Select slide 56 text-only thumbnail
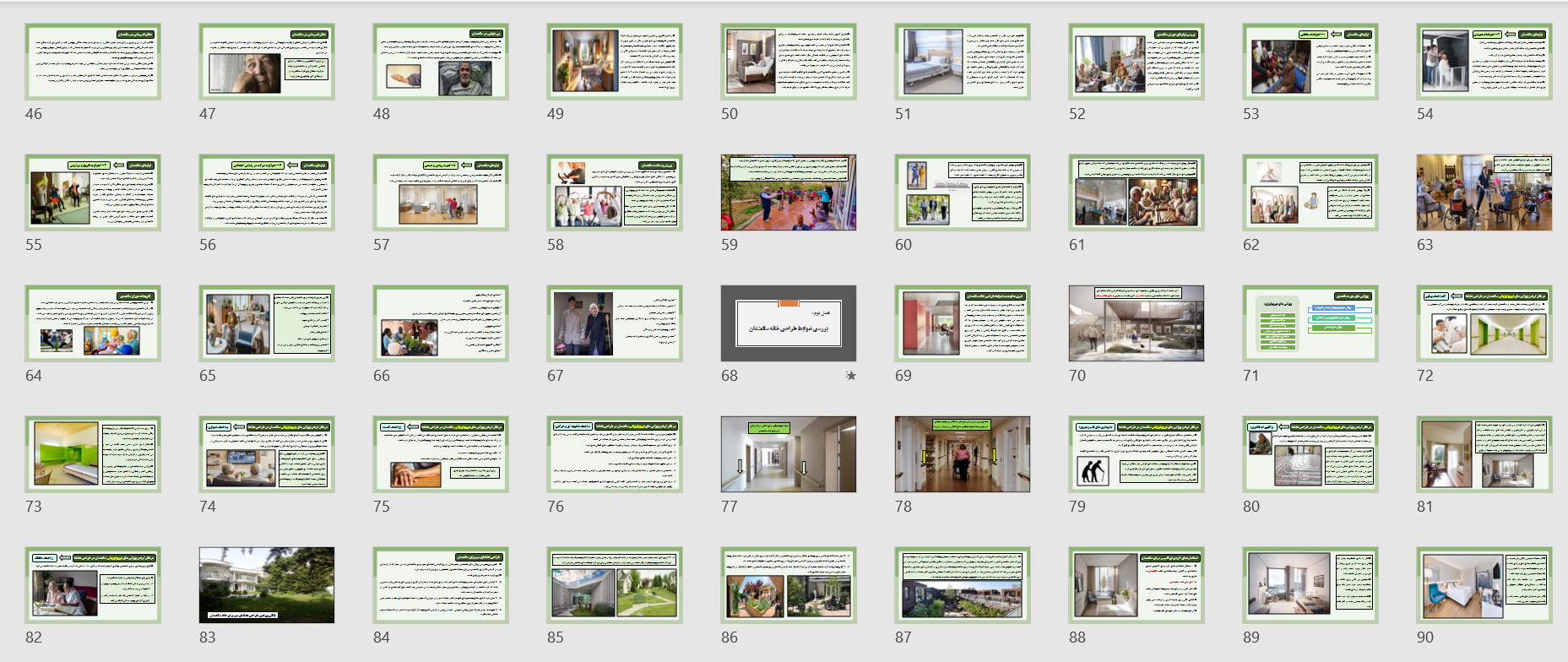The width and height of the screenshot is (1568, 662). click(x=266, y=193)
